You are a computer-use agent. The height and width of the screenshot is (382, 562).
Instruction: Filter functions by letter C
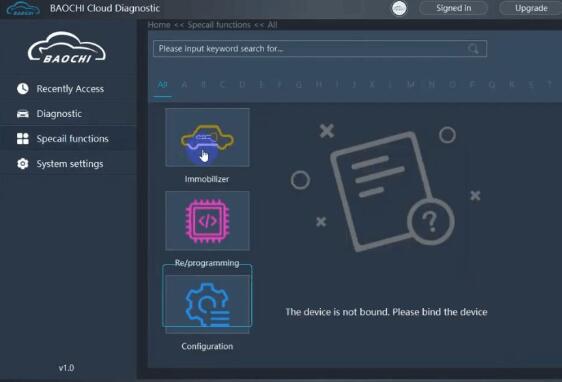coord(222,85)
